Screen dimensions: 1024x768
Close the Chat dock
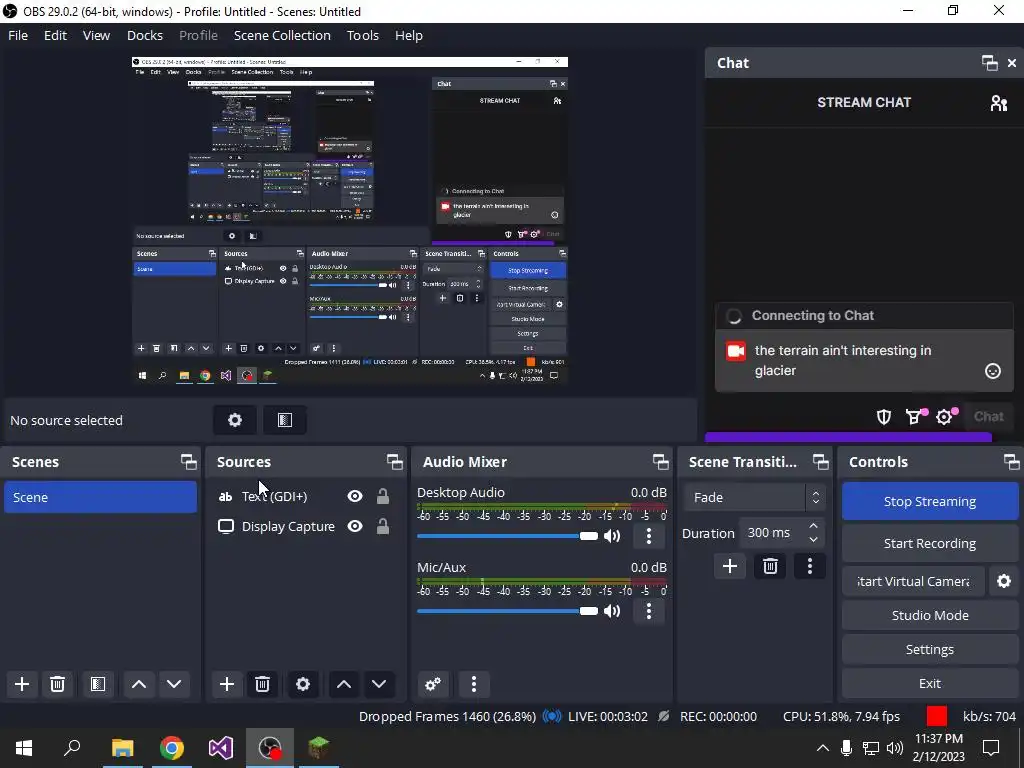pyautogui.click(x=1012, y=63)
